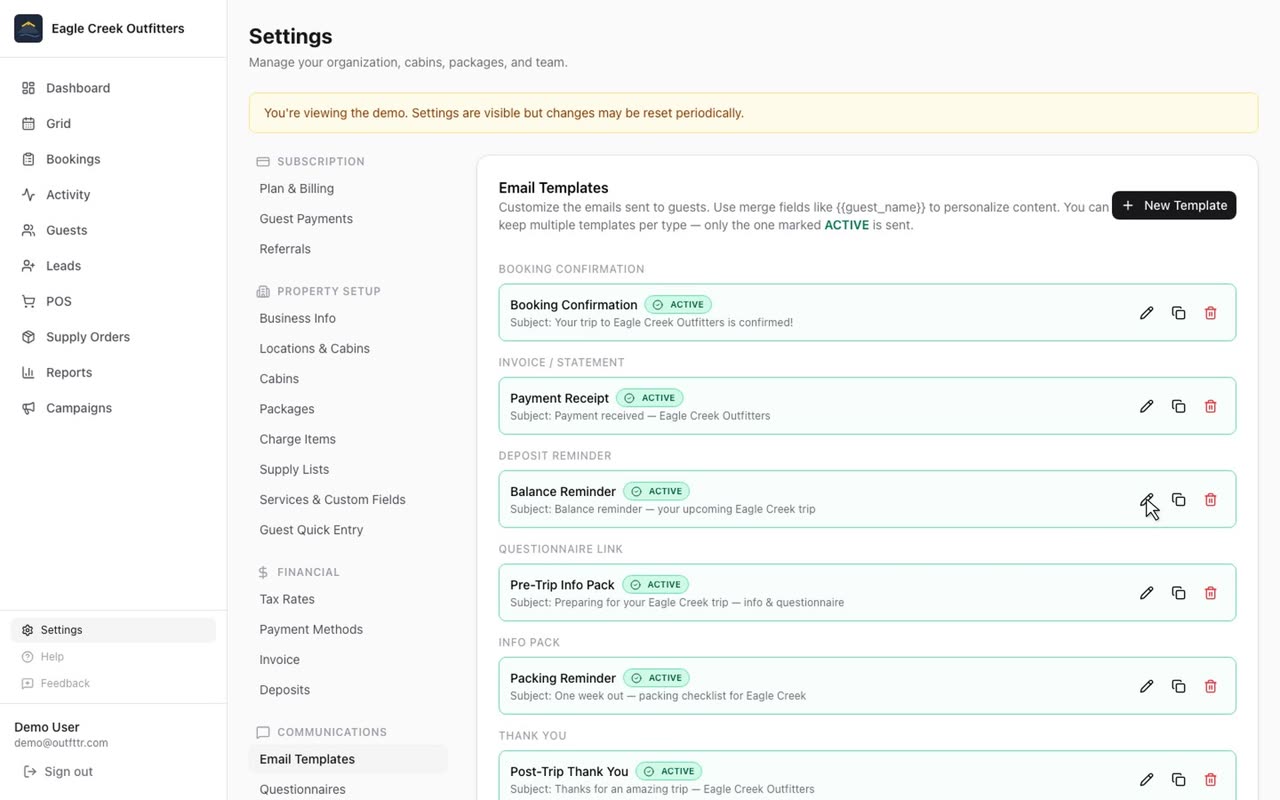The height and width of the screenshot is (800, 1280).
Task: Duplicate the Packing Reminder template
Action: pyautogui.click(x=1179, y=686)
